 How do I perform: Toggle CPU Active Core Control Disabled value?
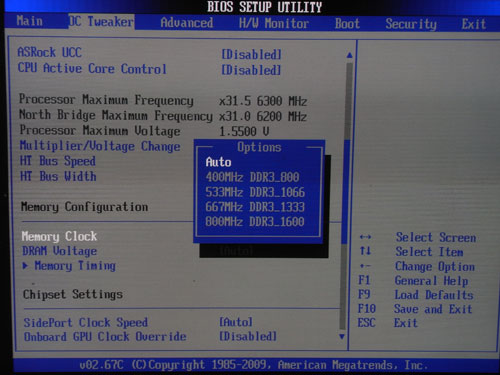[252, 70]
